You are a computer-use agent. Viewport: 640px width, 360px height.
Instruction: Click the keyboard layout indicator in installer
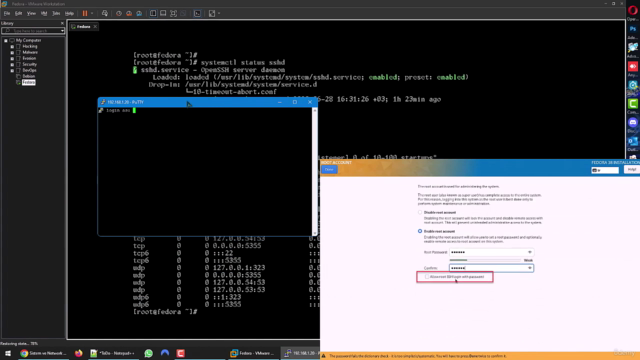[x=605, y=170]
